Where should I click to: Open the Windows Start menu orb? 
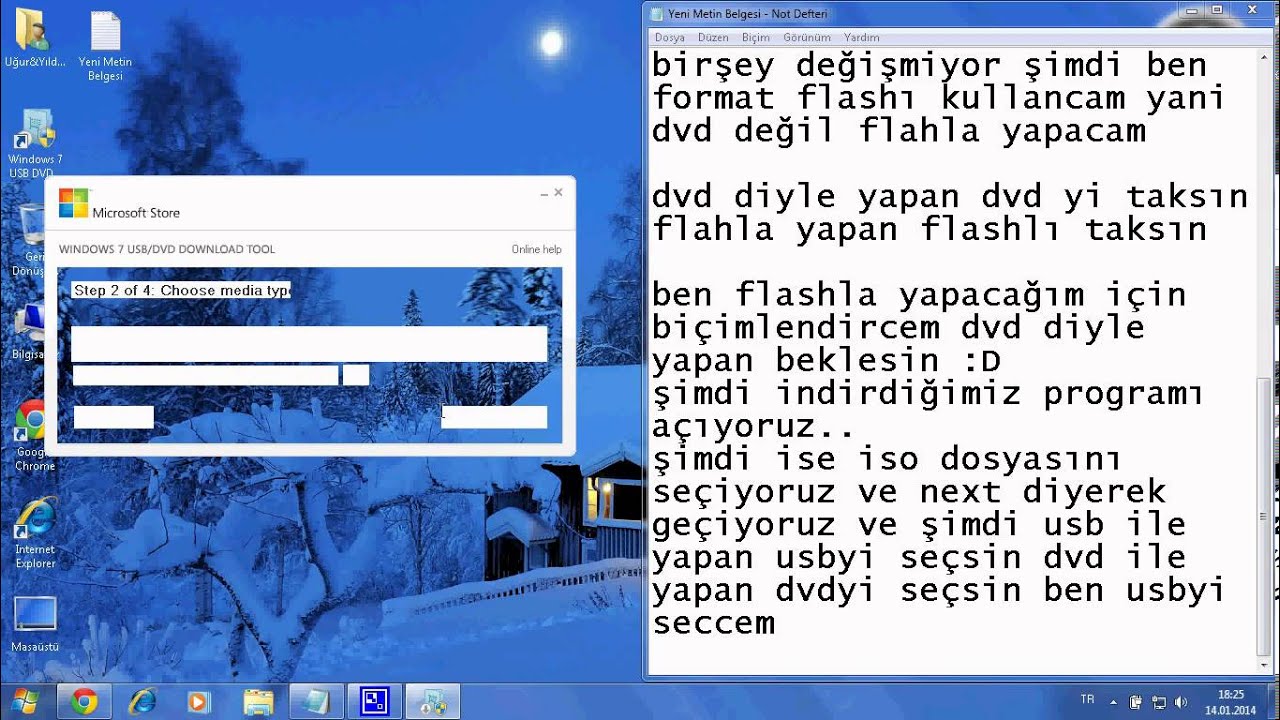tap(23, 702)
